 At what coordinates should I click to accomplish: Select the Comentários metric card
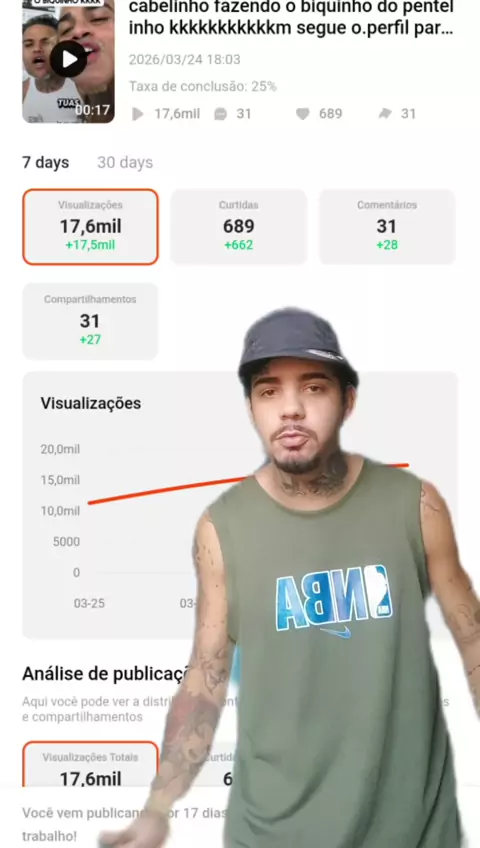click(x=387, y=227)
